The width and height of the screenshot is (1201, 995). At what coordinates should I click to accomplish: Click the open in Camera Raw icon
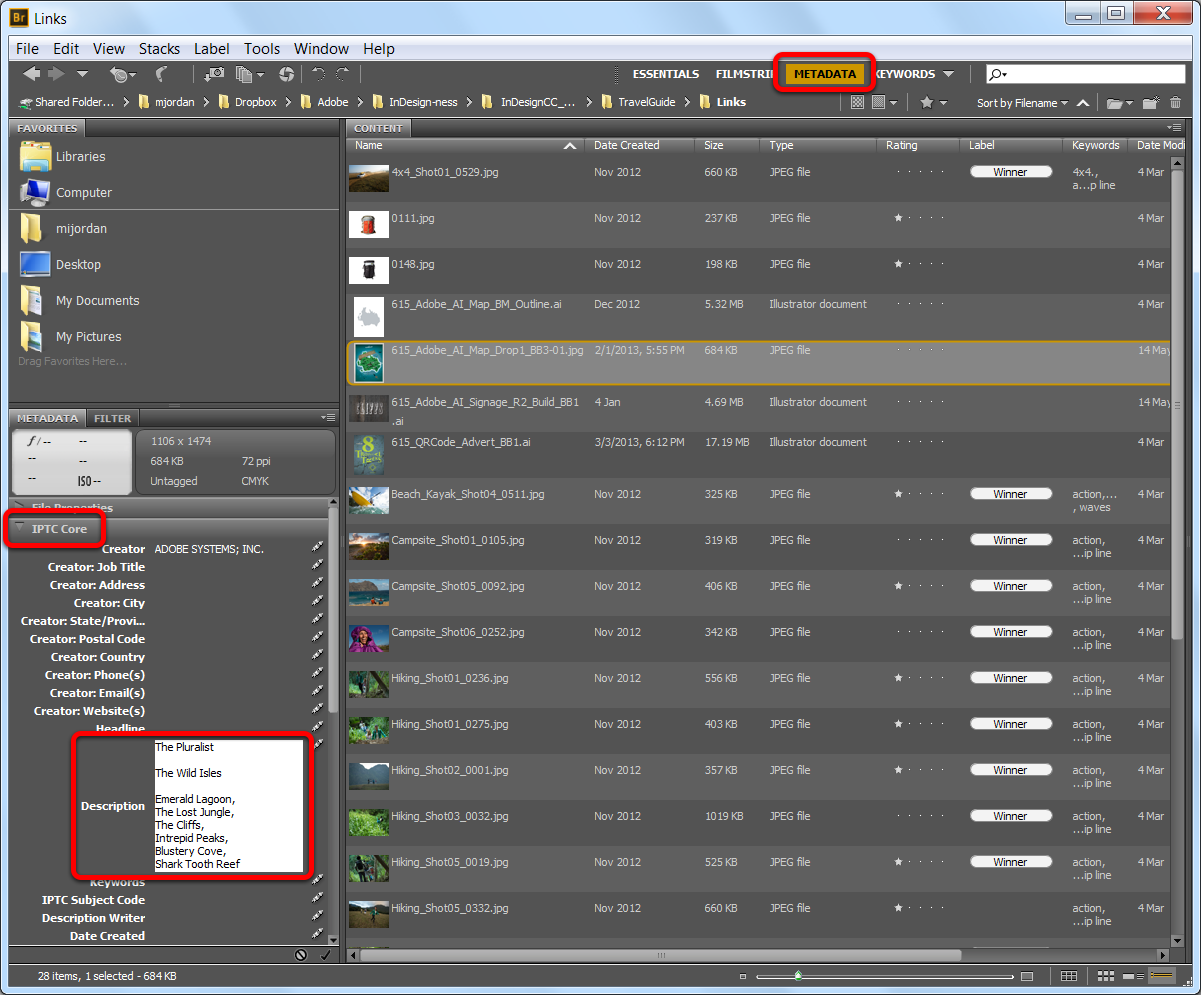coord(287,74)
